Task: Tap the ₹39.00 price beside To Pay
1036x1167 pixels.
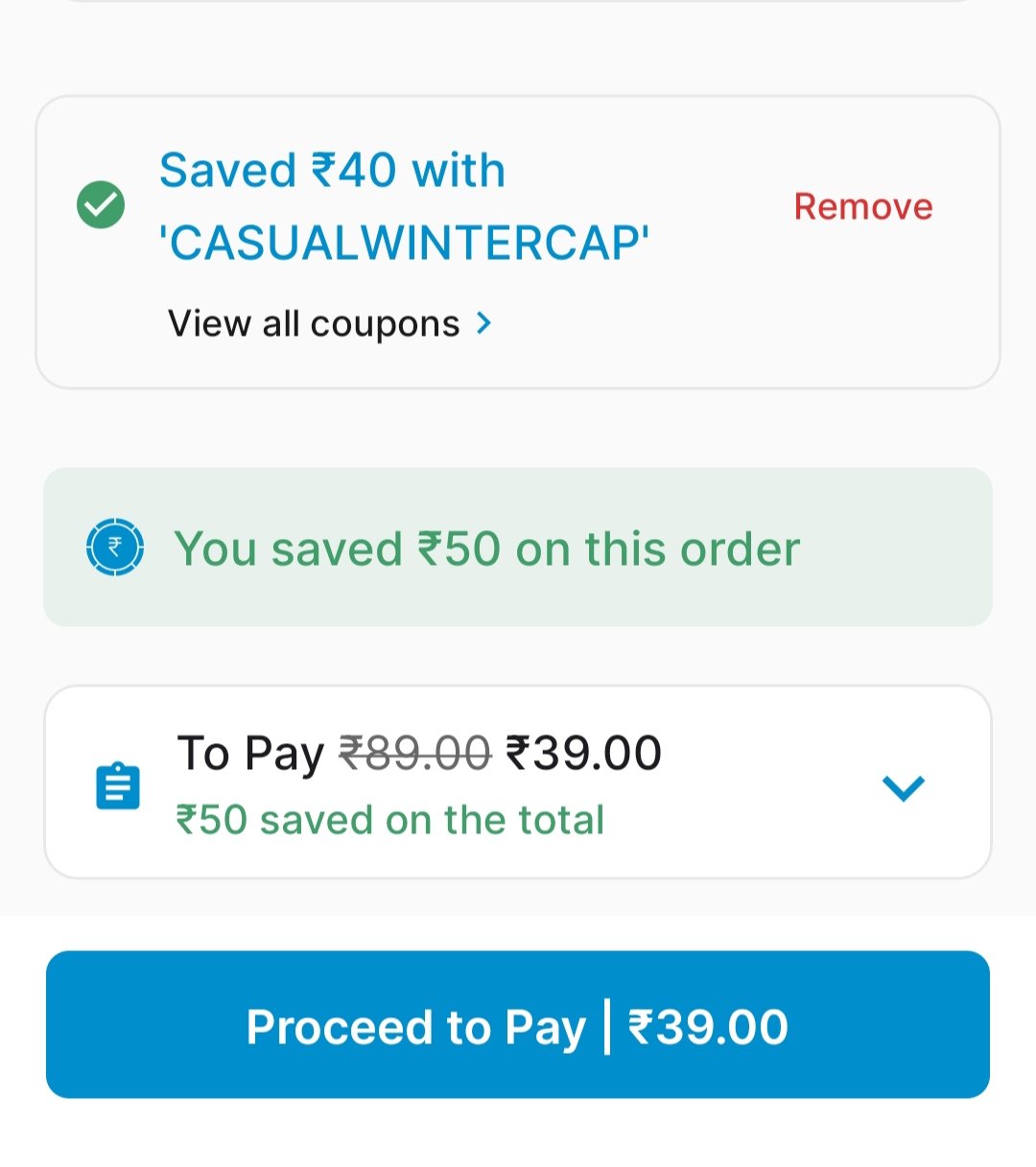Action: (x=583, y=753)
